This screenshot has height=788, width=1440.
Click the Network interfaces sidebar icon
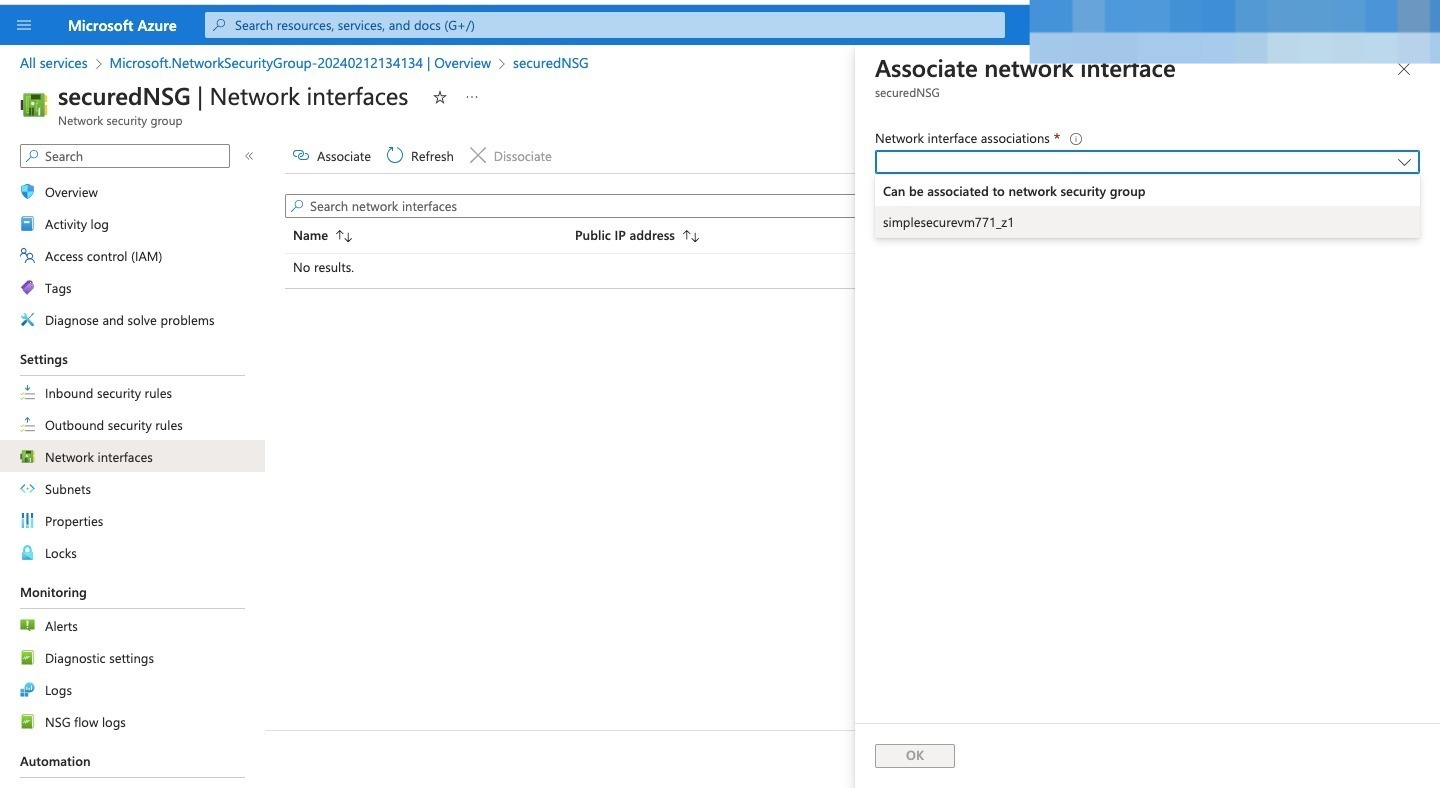coord(28,457)
